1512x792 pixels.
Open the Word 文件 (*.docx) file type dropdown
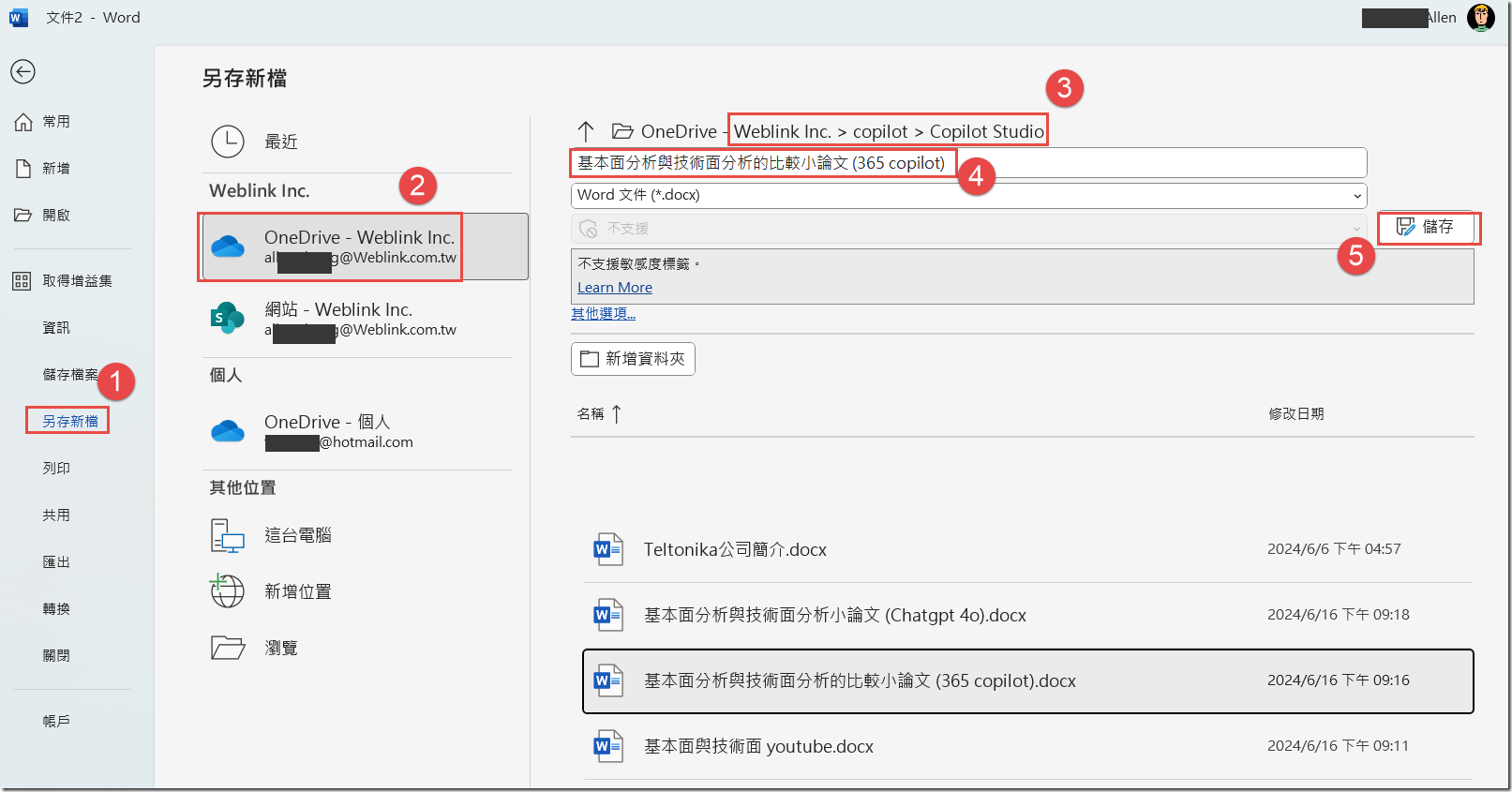pyautogui.click(x=968, y=195)
